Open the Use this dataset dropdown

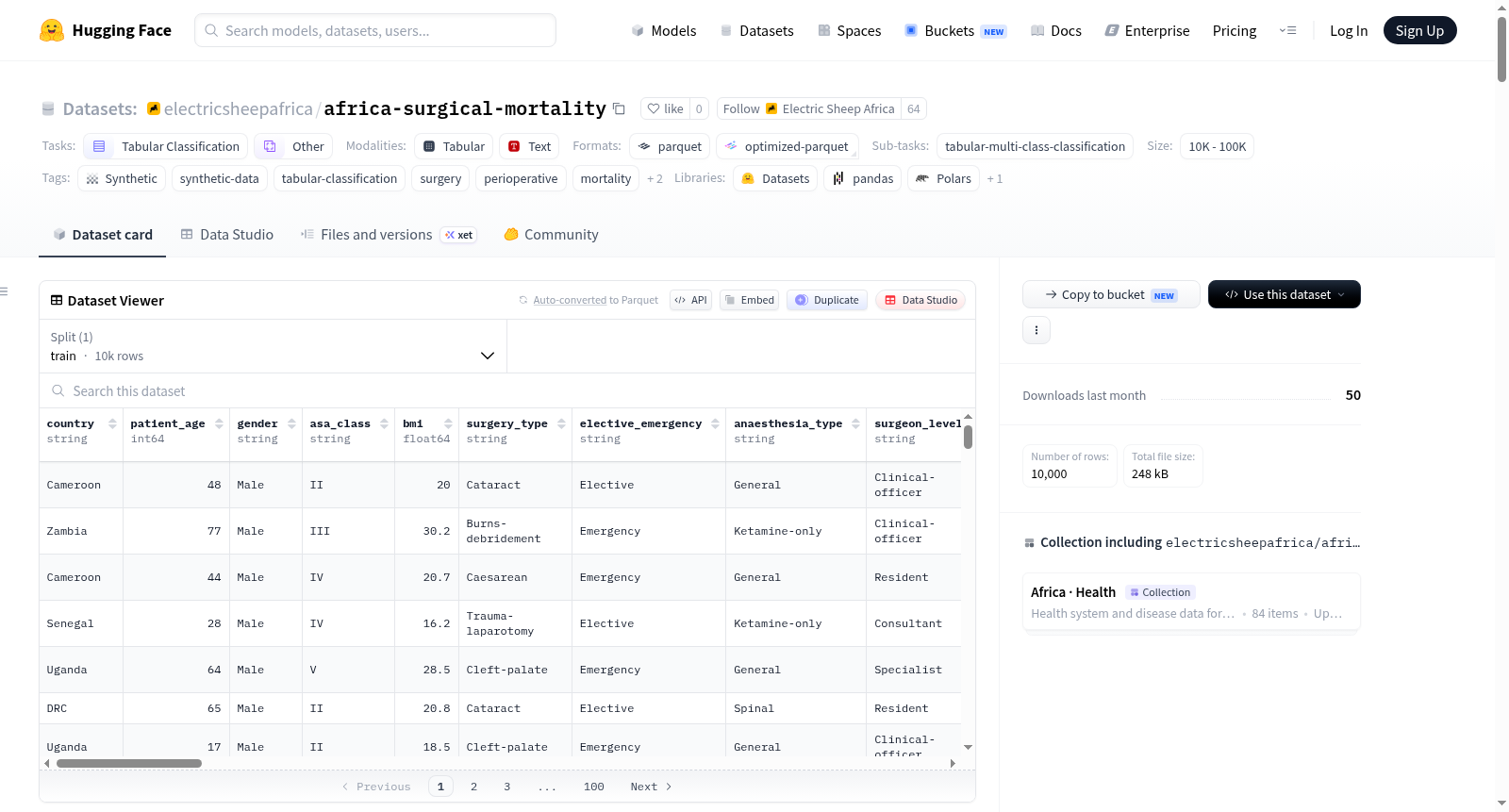[1285, 294]
